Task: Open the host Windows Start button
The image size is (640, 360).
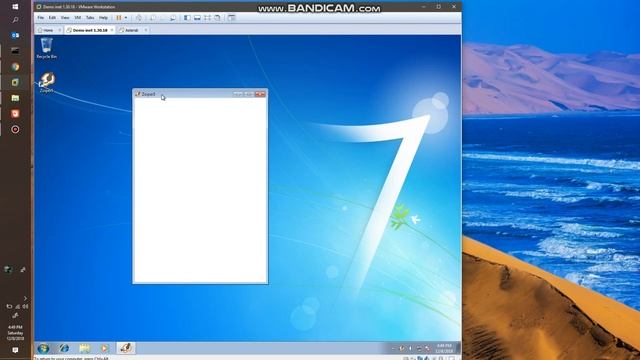Action: (x=15, y=7)
